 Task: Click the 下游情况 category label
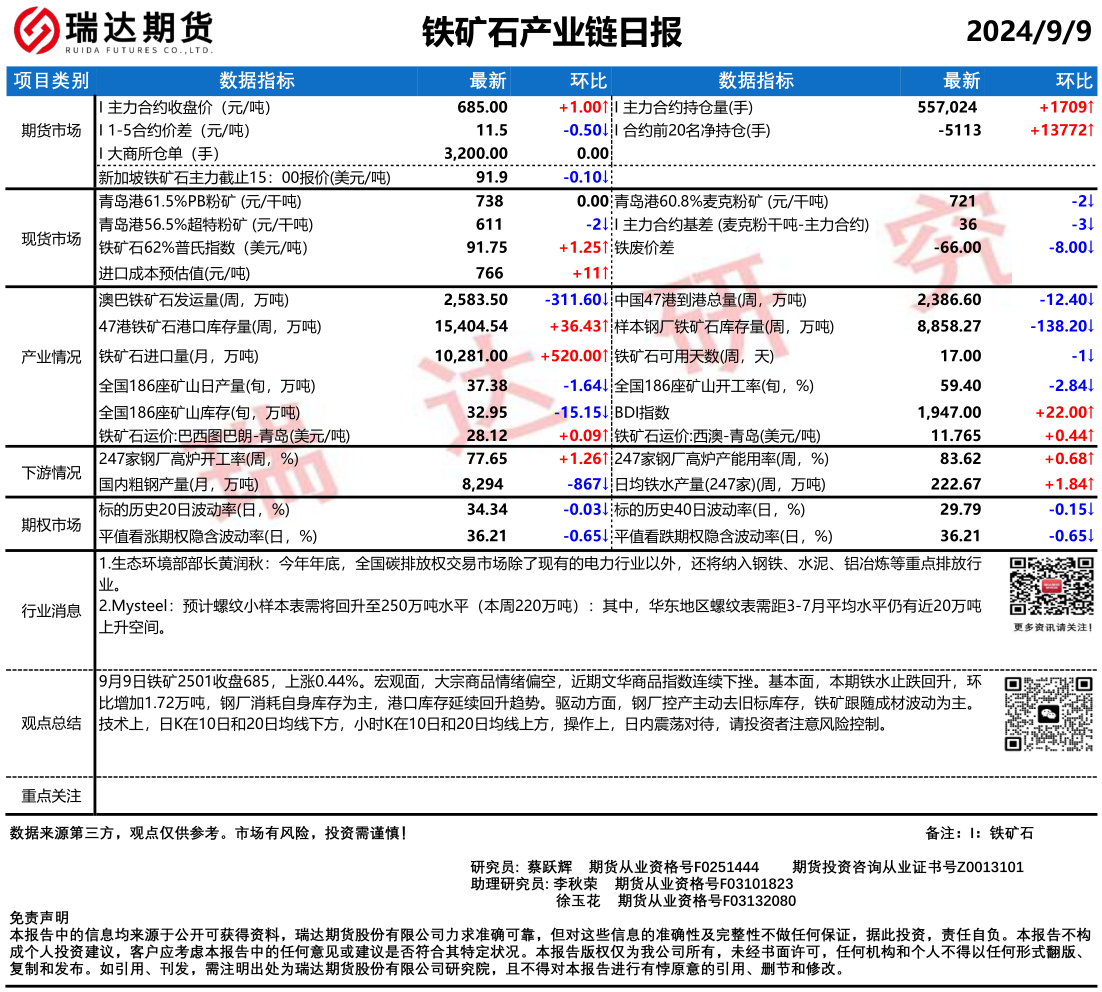pos(51,473)
